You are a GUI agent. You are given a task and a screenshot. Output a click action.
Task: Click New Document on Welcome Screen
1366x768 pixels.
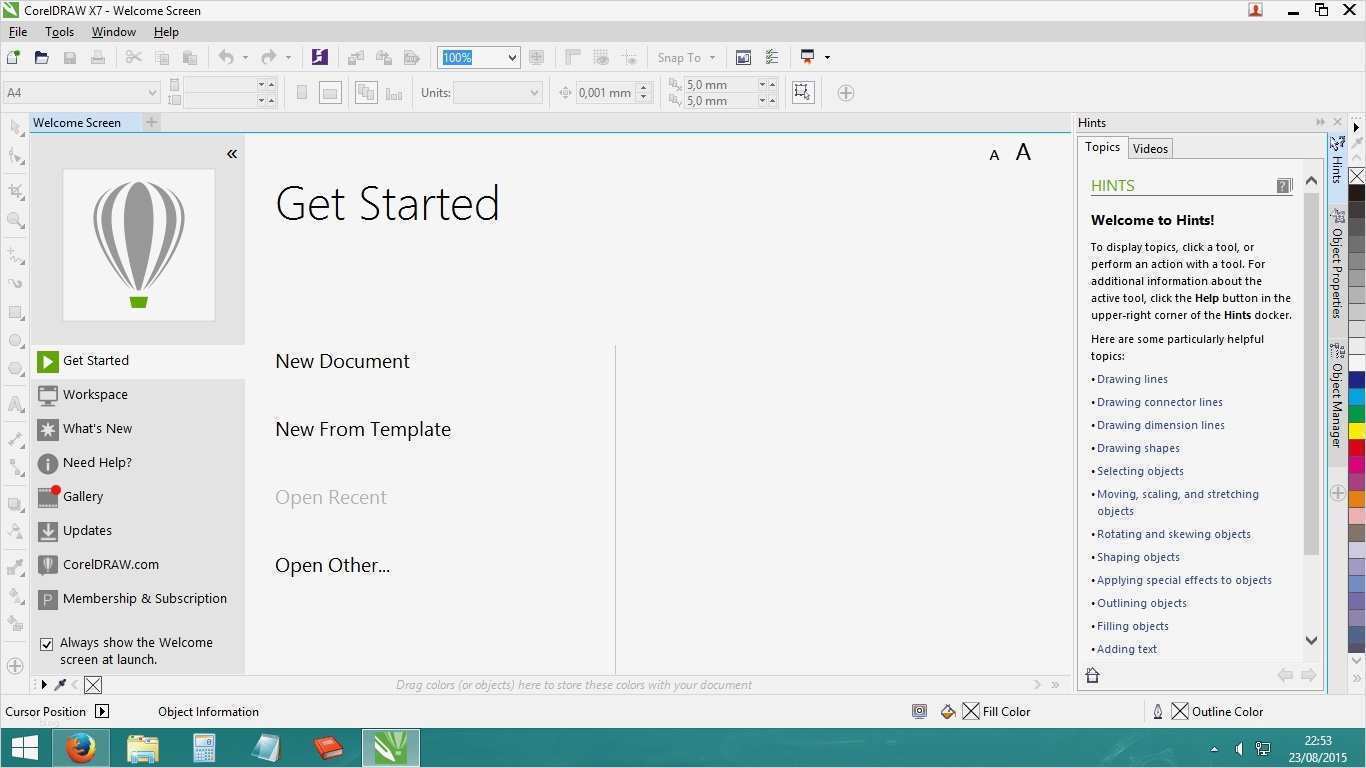pyautogui.click(x=342, y=362)
